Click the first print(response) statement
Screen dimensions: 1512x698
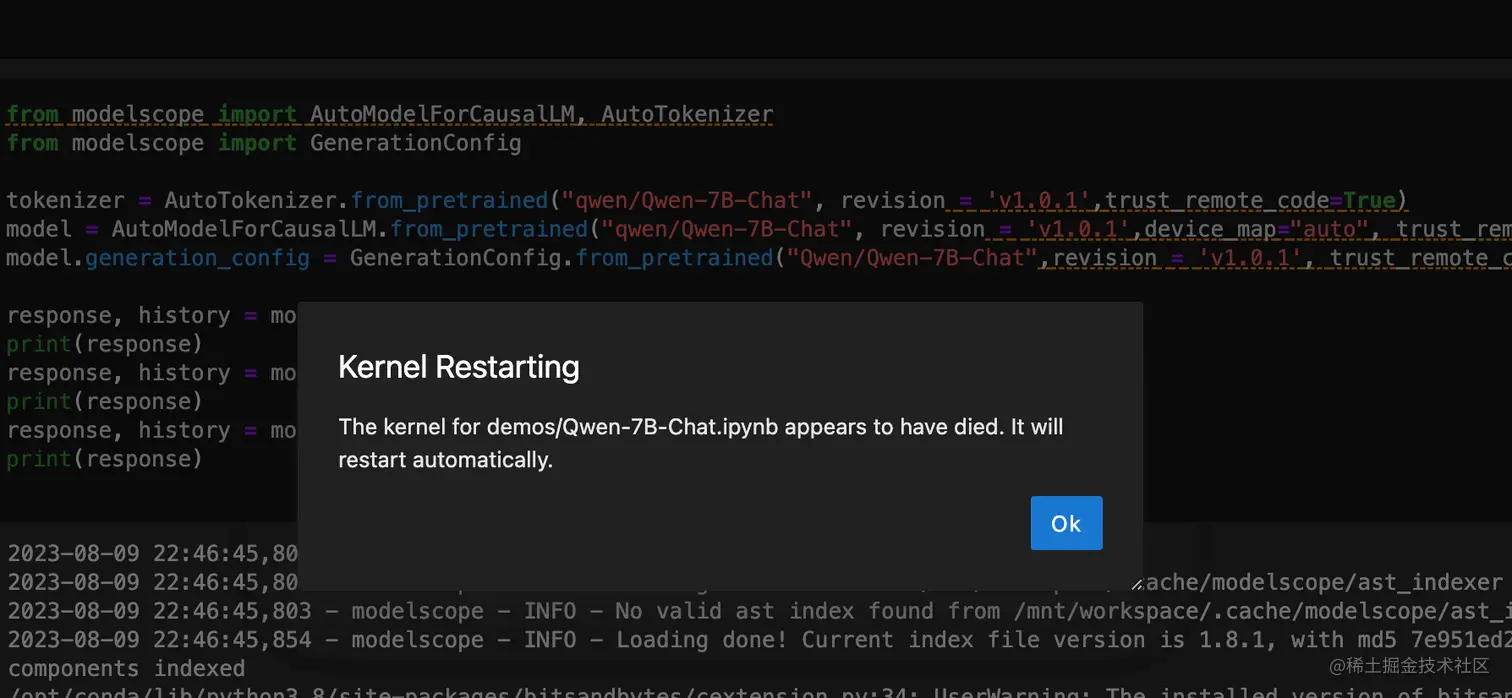click(x=104, y=344)
